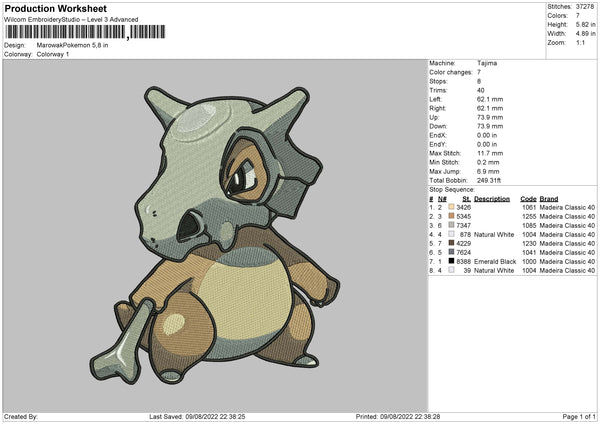Select the Down value 73.9 mm
Viewport: 600px width, 424px height.
490,126
